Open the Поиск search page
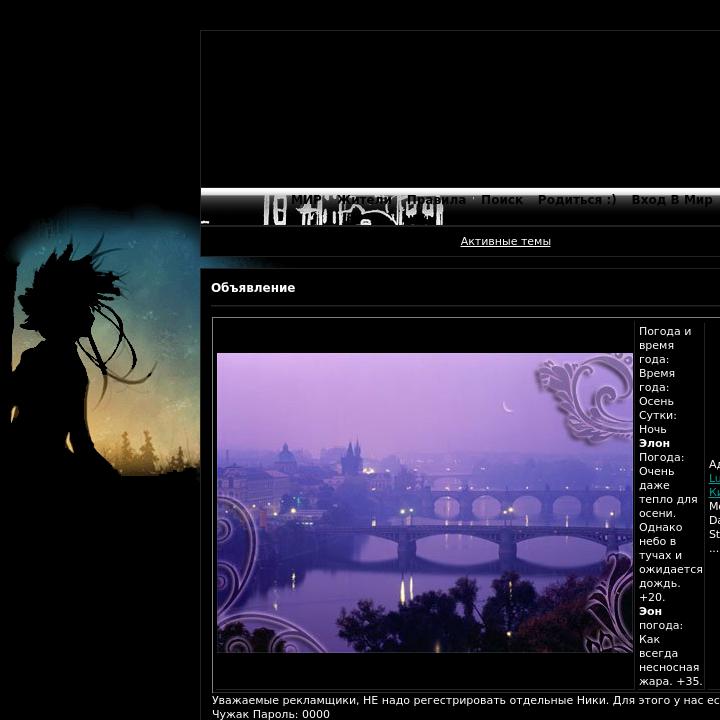This screenshot has width=720, height=720. (502, 200)
